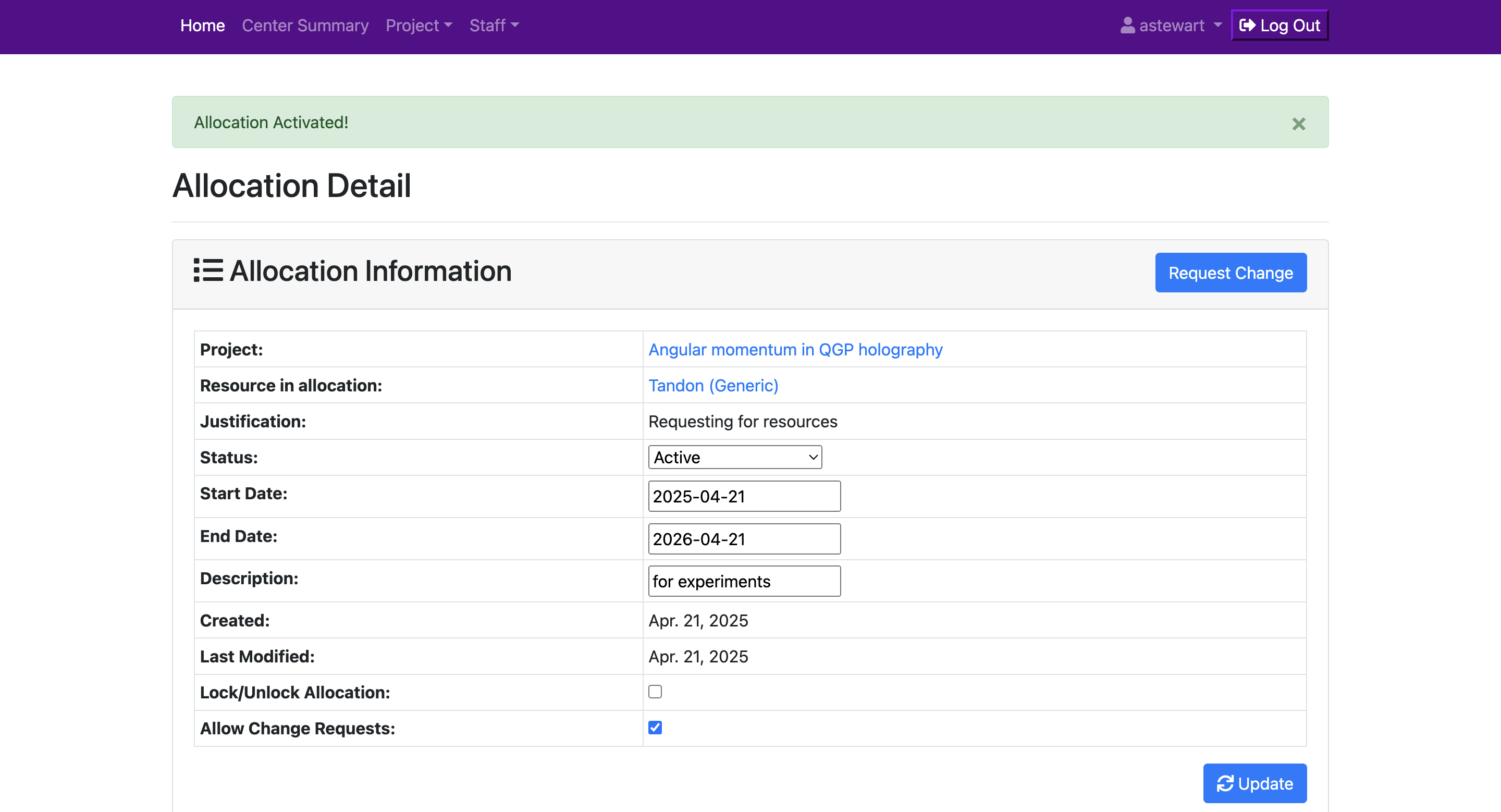The width and height of the screenshot is (1501, 812).
Task: Open the astewart user dropdown
Action: pyautogui.click(x=1171, y=25)
